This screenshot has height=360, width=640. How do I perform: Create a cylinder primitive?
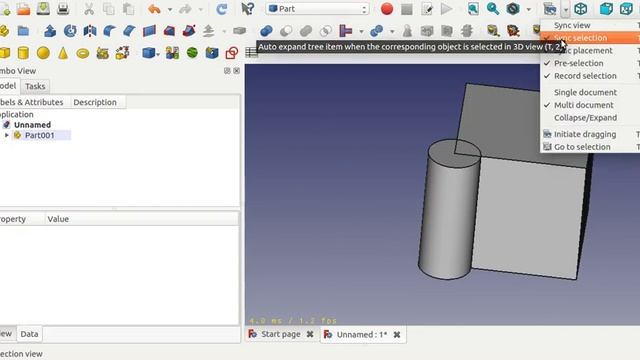[23, 53]
